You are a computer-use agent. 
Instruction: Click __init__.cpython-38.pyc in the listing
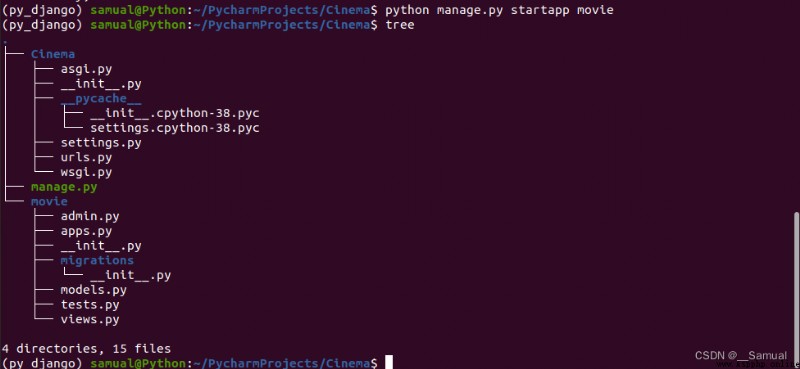click(174, 113)
